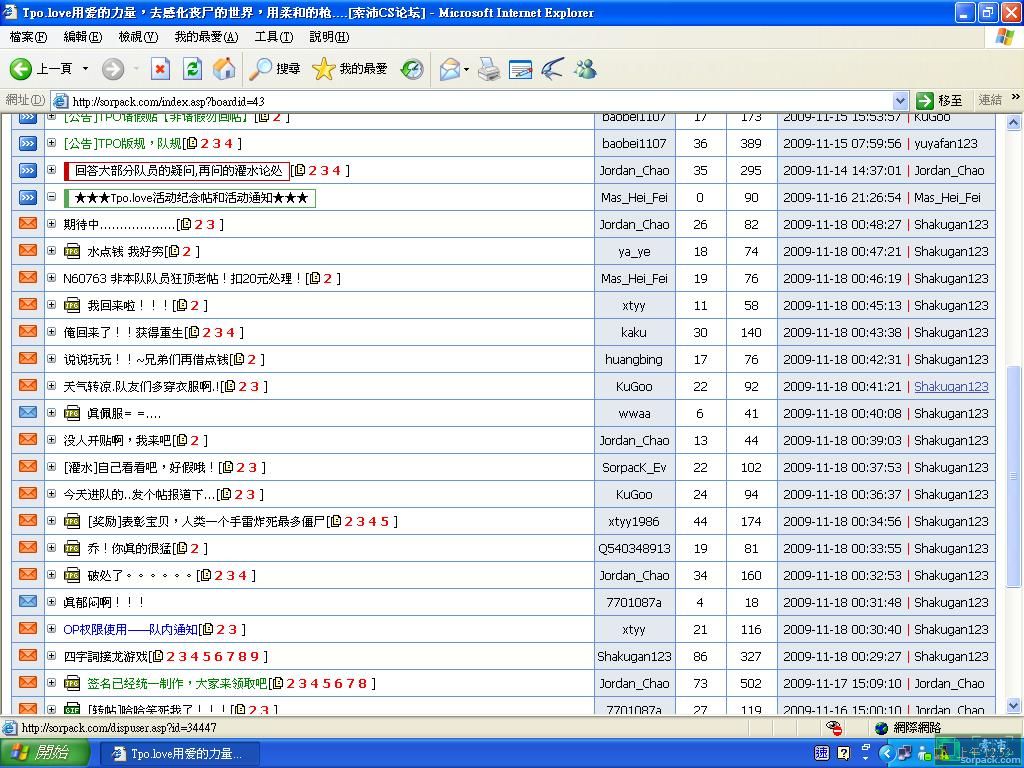1024x768 pixels.
Task: Click the 移至 Go button
Action: click(x=940, y=100)
